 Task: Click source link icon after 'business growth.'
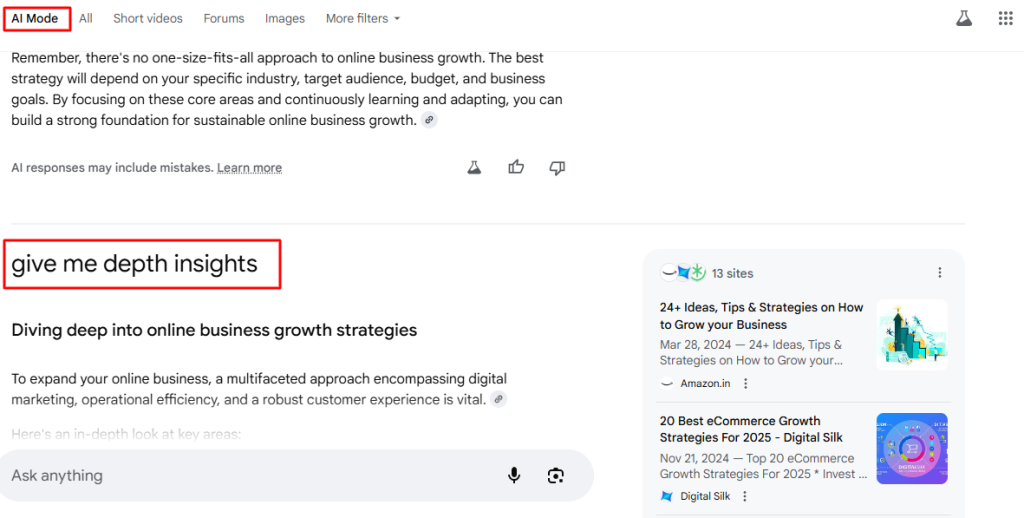pyautogui.click(x=429, y=120)
